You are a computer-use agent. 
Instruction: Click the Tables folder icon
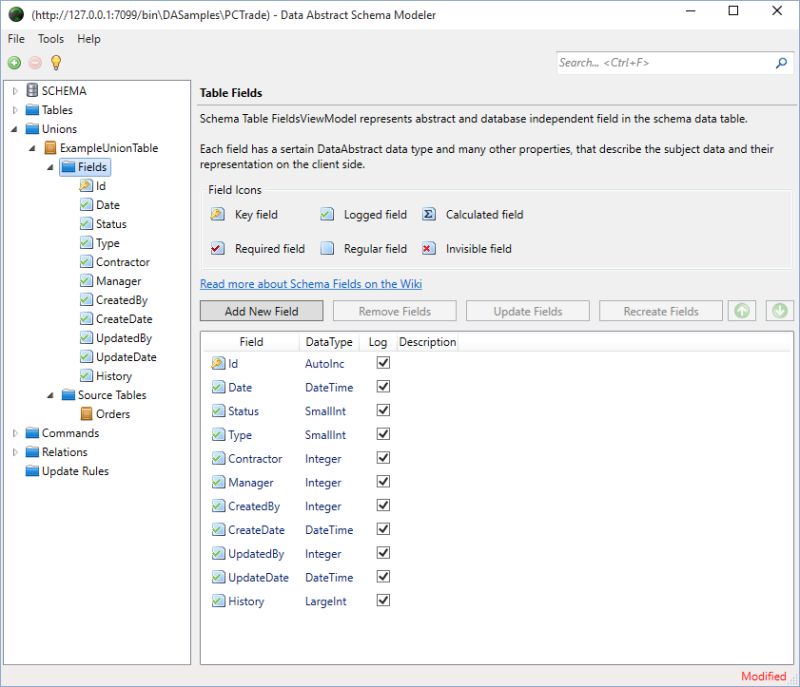tap(32, 110)
